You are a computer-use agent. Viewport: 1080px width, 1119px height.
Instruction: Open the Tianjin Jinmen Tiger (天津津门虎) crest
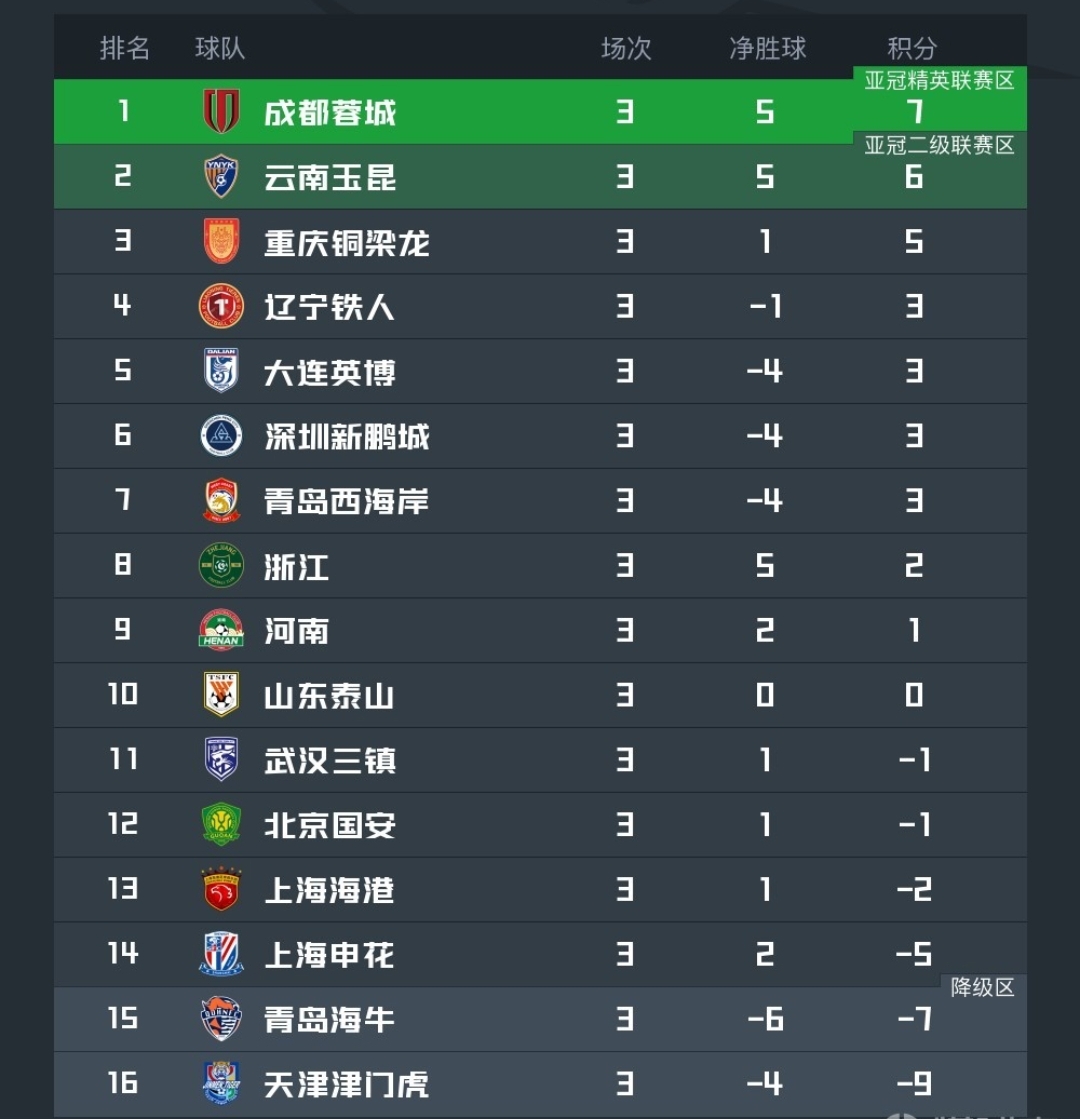(x=221, y=1083)
